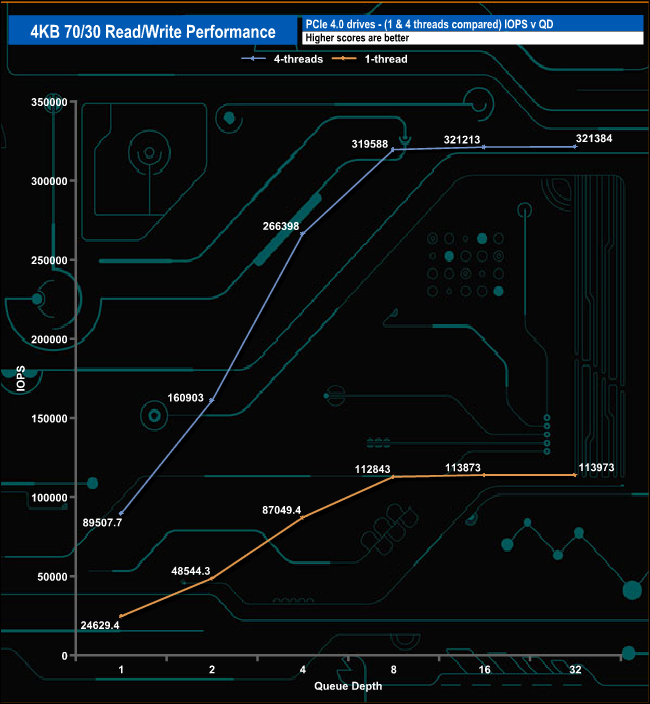Click the 266398 data point on blue line
The height and width of the screenshot is (704, 650).
pyautogui.click(x=302, y=233)
